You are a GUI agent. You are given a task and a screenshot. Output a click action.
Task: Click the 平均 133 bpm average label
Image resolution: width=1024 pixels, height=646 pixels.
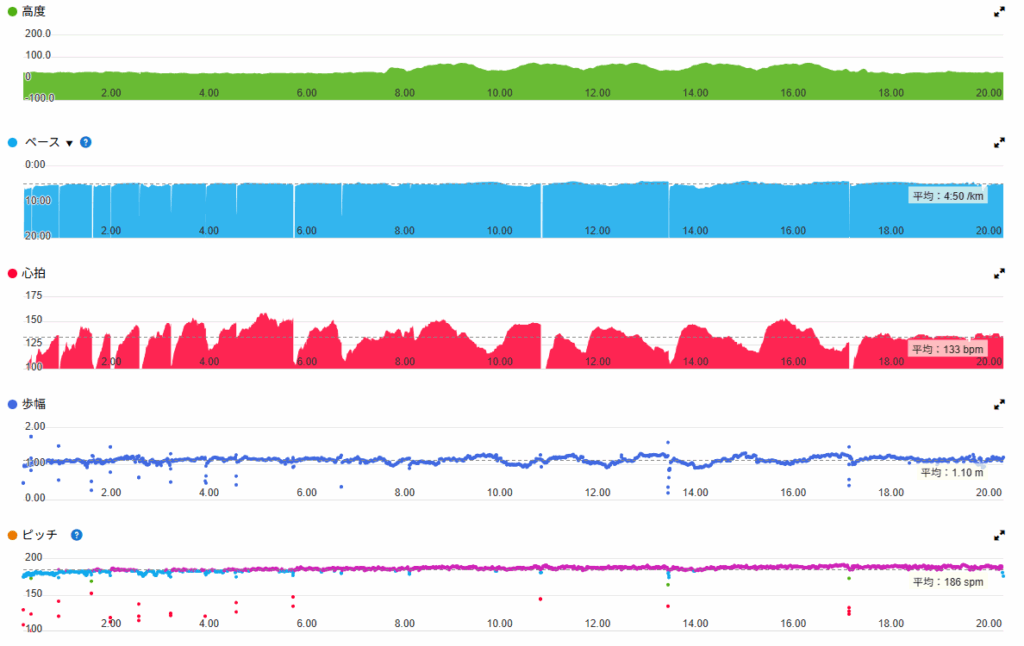pos(947,349)
